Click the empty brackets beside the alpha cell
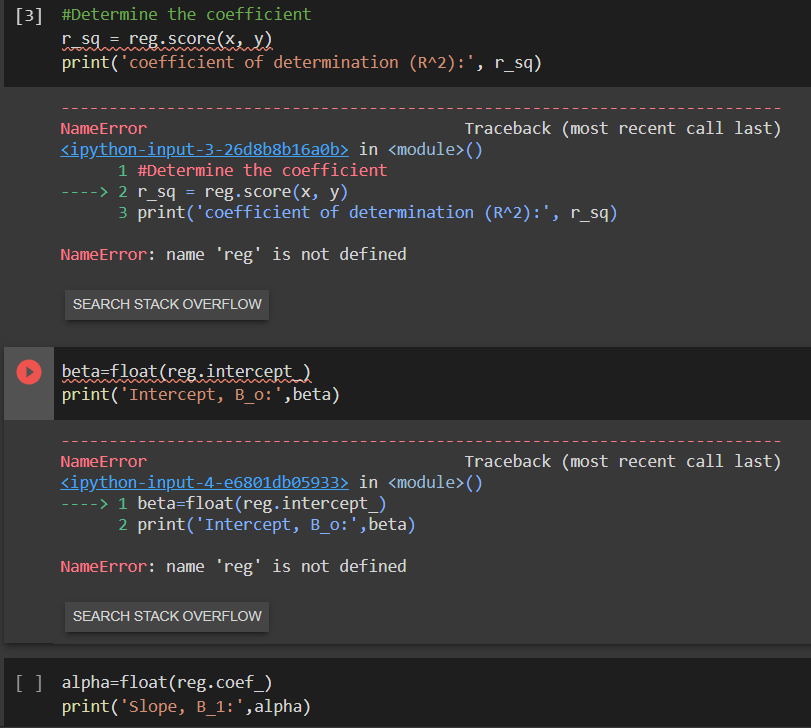The width and height of the screenshot is (811, 728). (27, 682)
